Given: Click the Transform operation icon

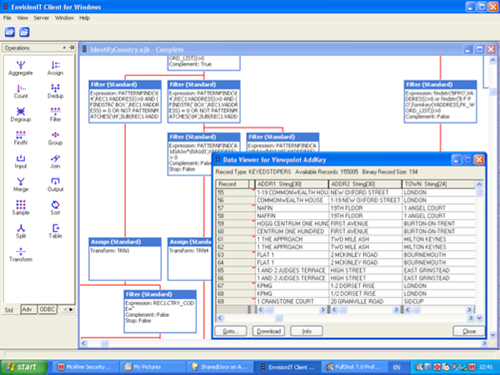Looking at the screenshot, I should coord(21,255).
